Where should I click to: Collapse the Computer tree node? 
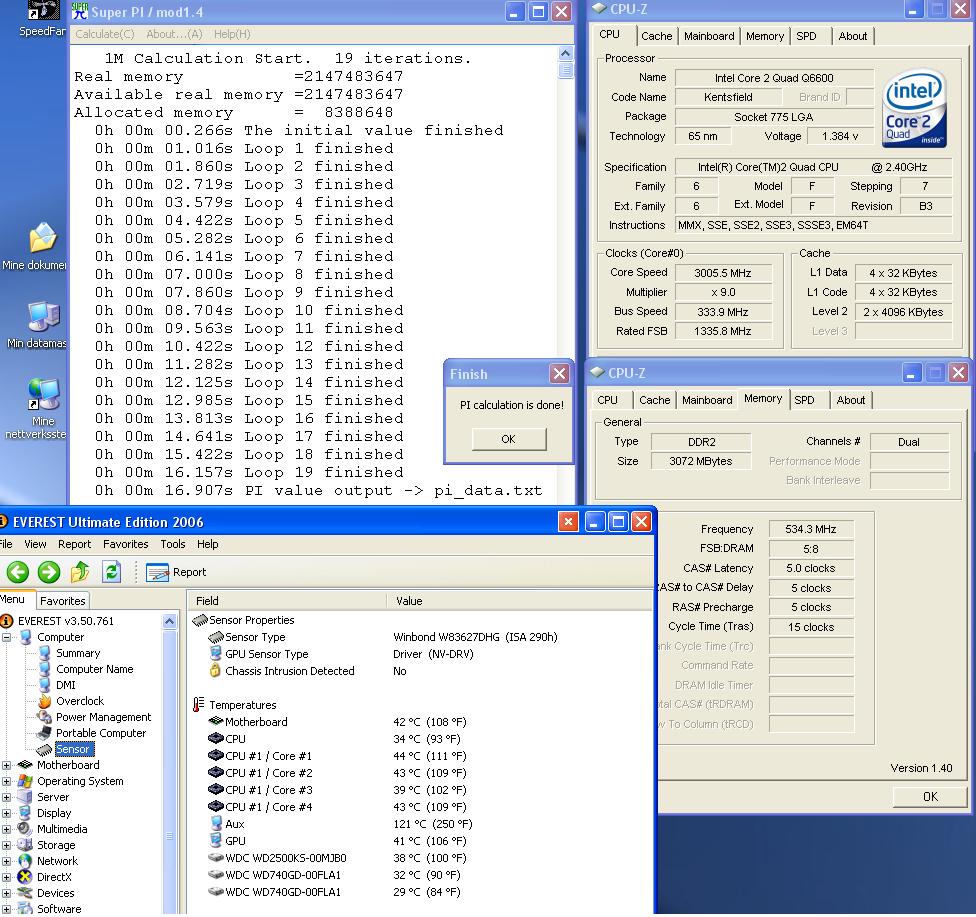tap(6, 637)
